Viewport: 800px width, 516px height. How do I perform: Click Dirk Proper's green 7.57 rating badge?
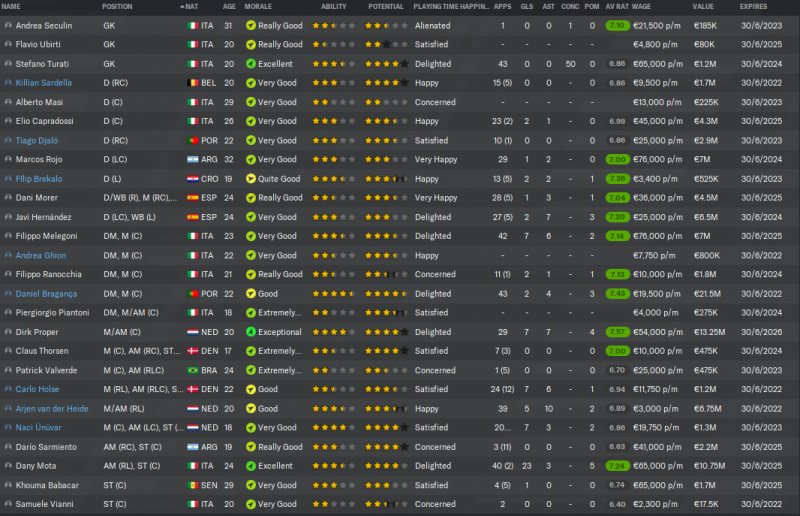(x=617, y=332)
